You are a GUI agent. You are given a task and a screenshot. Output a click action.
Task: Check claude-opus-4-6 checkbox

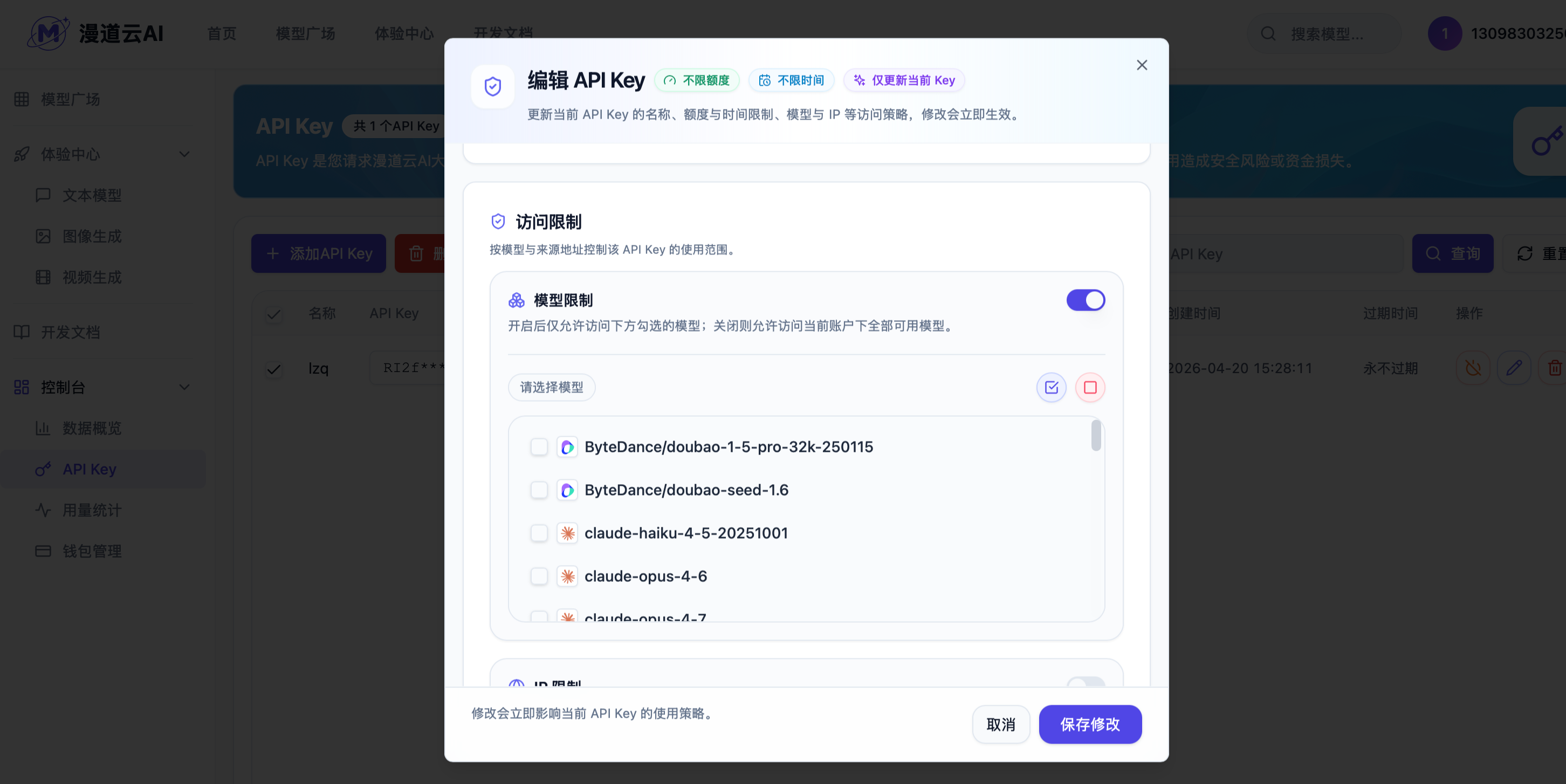tap(539, 577)
